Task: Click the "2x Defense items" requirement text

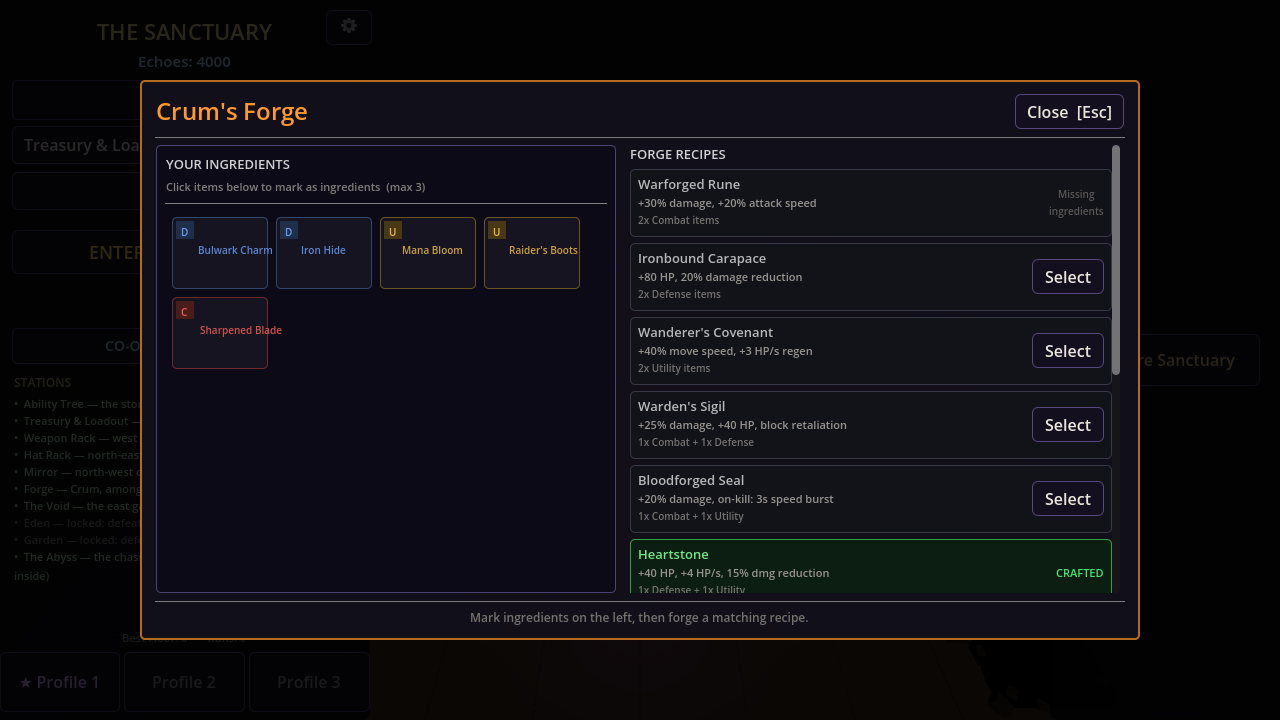Action: 679,294
